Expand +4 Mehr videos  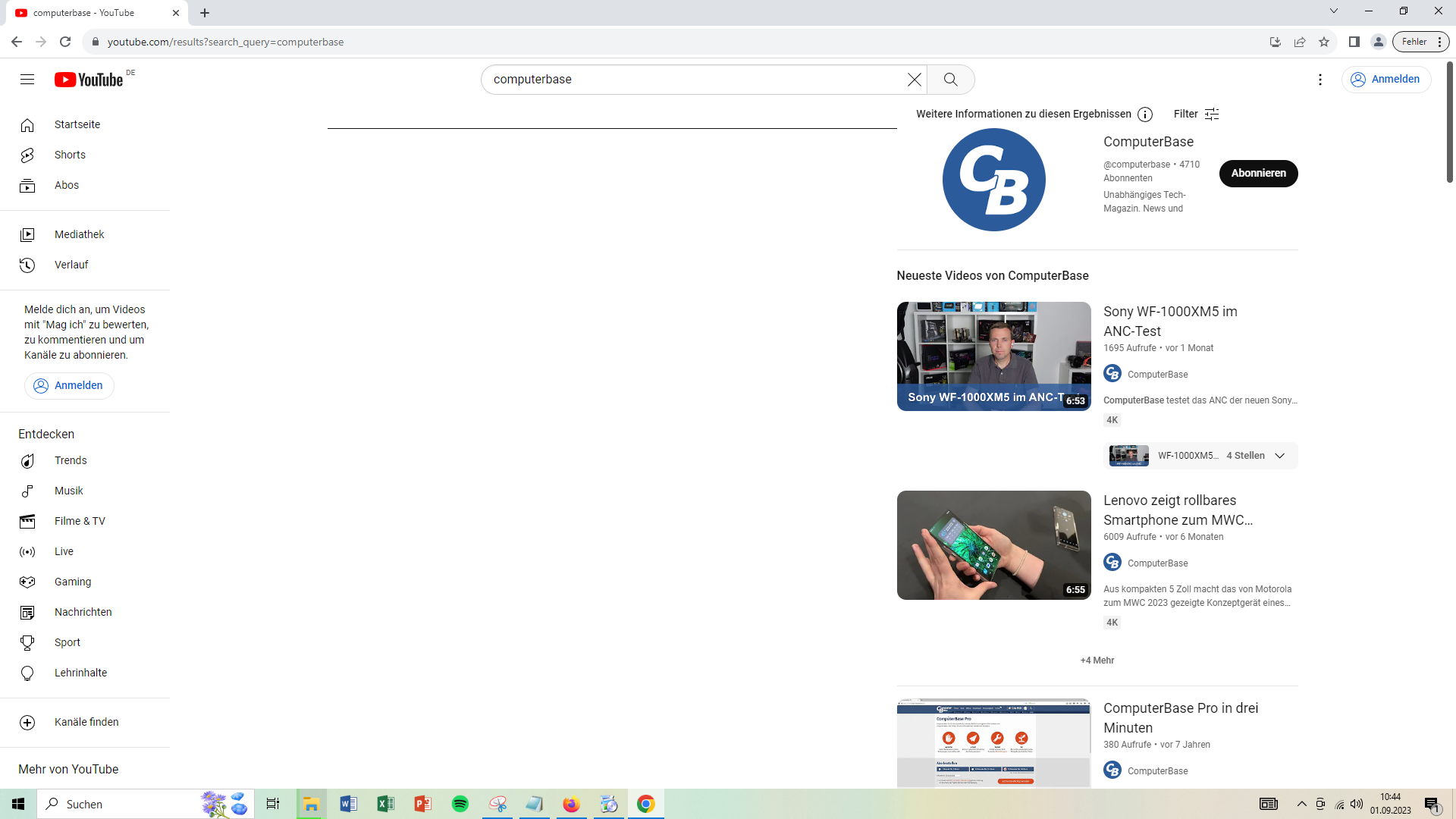tap(1097, 661)
